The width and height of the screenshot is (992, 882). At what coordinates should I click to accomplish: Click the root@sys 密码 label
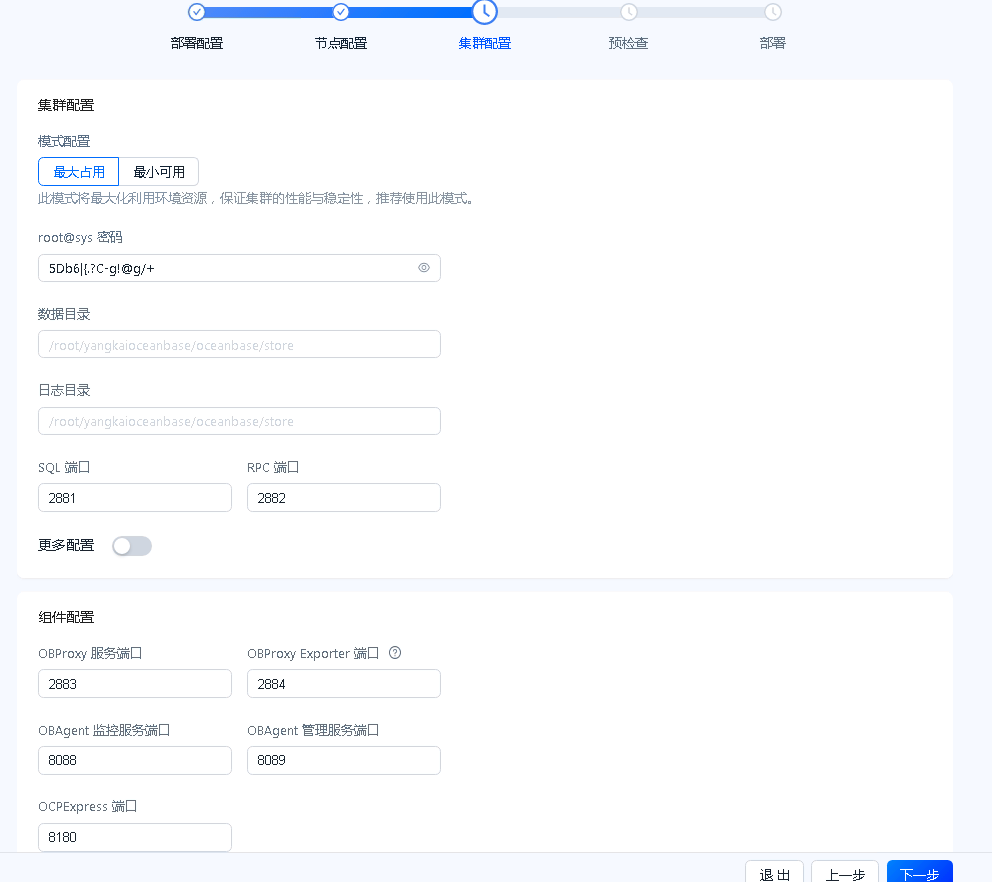80,237
